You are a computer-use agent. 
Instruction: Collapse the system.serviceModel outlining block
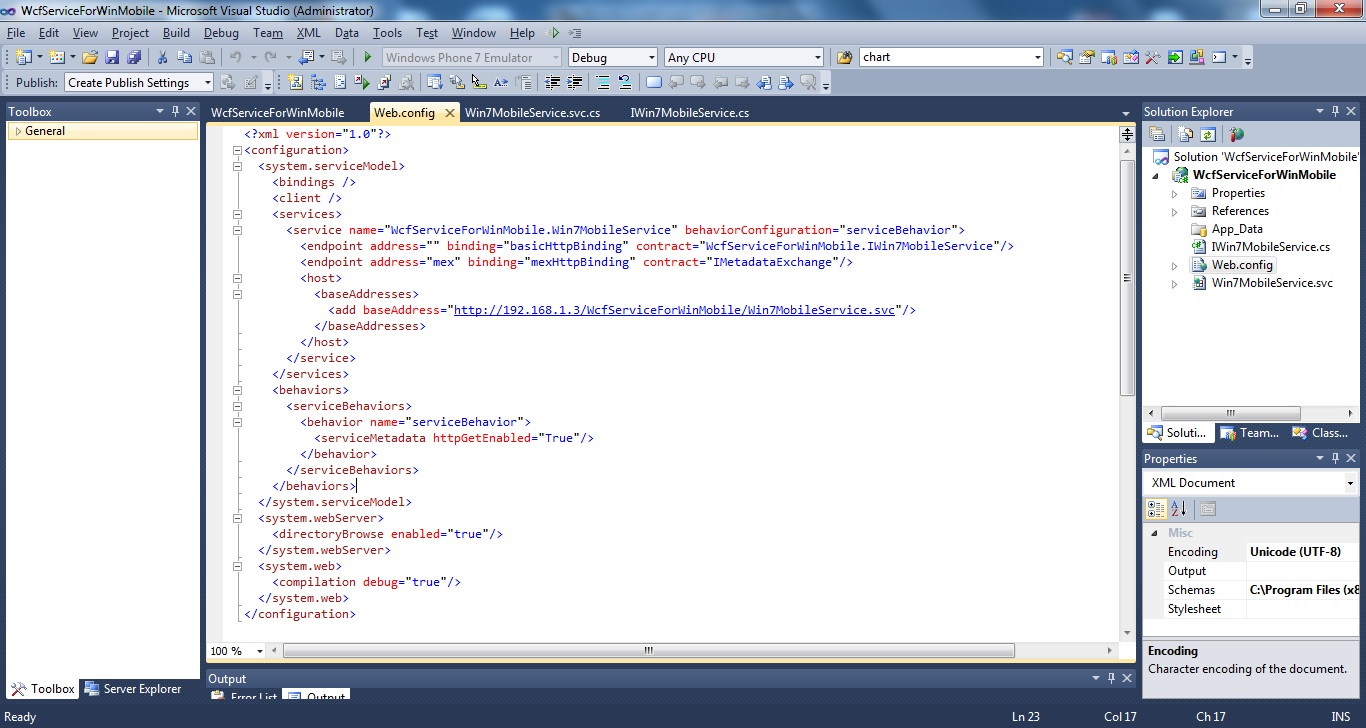pos(238,166)
